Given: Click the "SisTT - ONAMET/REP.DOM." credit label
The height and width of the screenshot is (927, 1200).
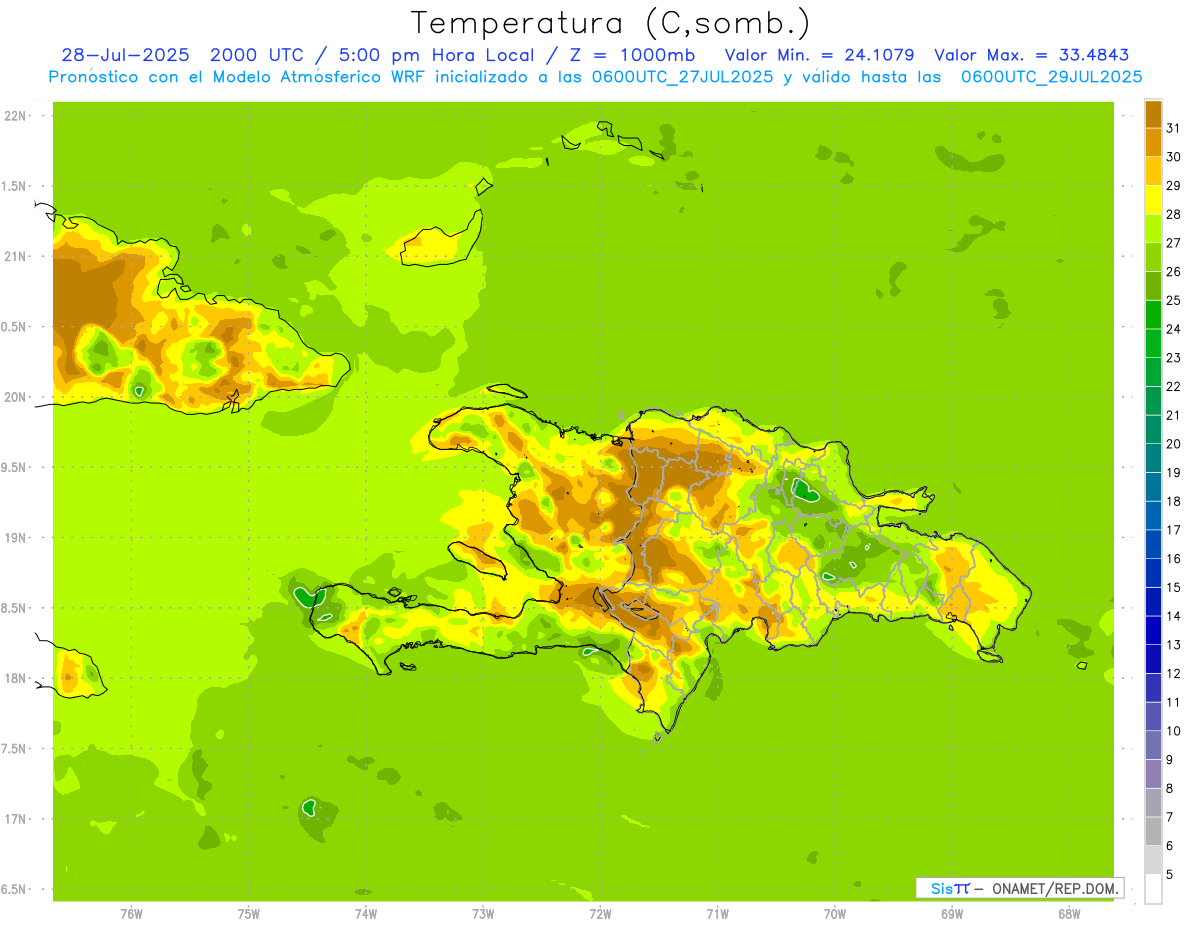Looking at the screenshot, I should (x=1019, y=888).
